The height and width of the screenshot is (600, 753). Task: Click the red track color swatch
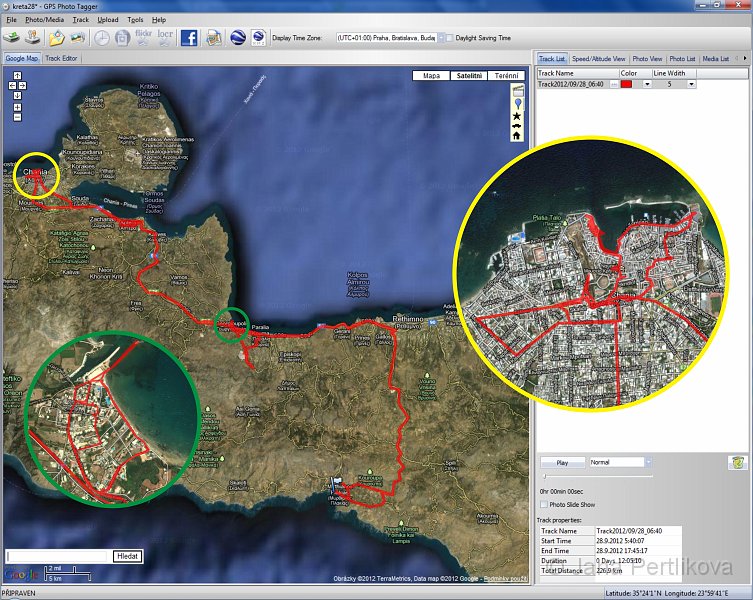click(x=626, y=84)
